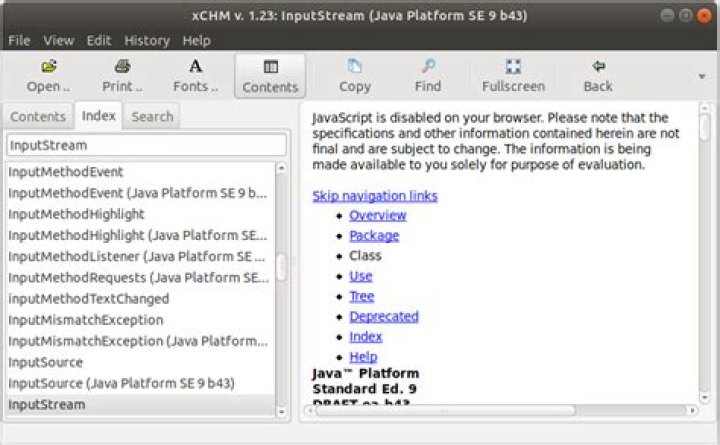Maximize the xCHM window
720x445 pixels.
click(x=686, y=16)
